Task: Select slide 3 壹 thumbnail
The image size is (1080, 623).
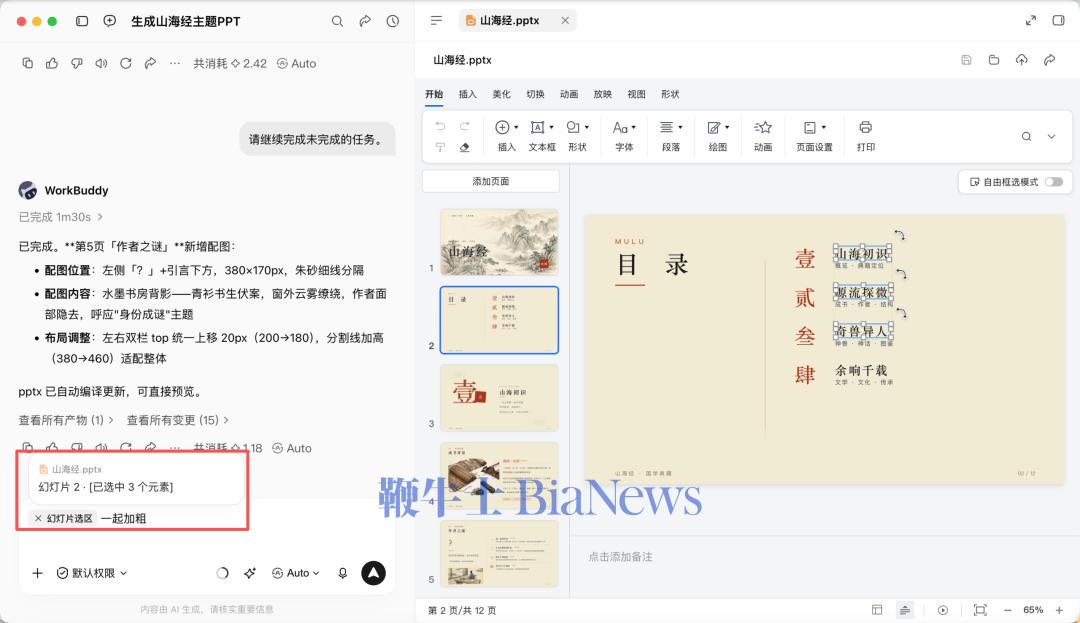Action: 499,398
